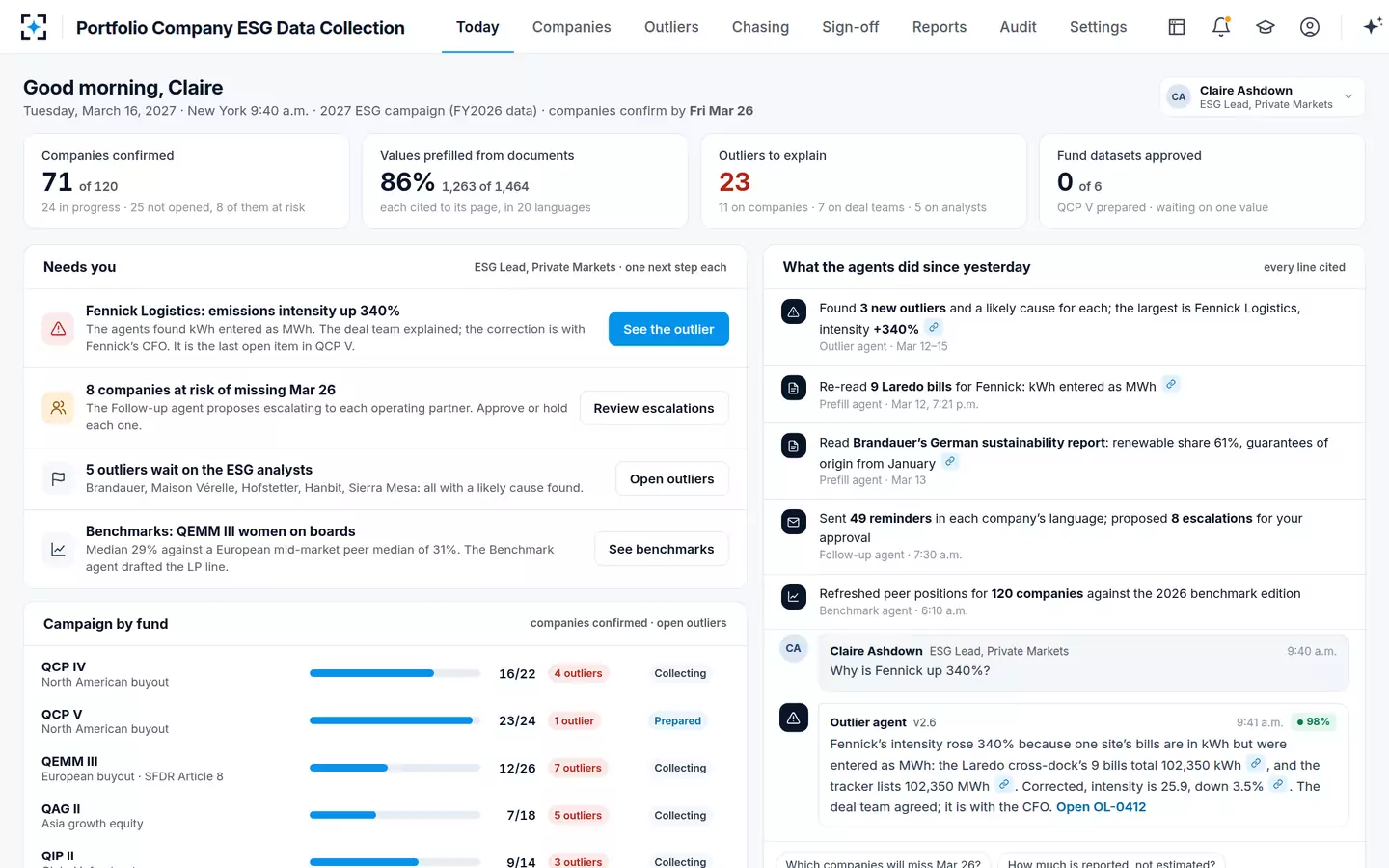The height and width of the screenshot is (868, 1389).
Task: Open the notifications bell
Action: tap(1221, 27)
